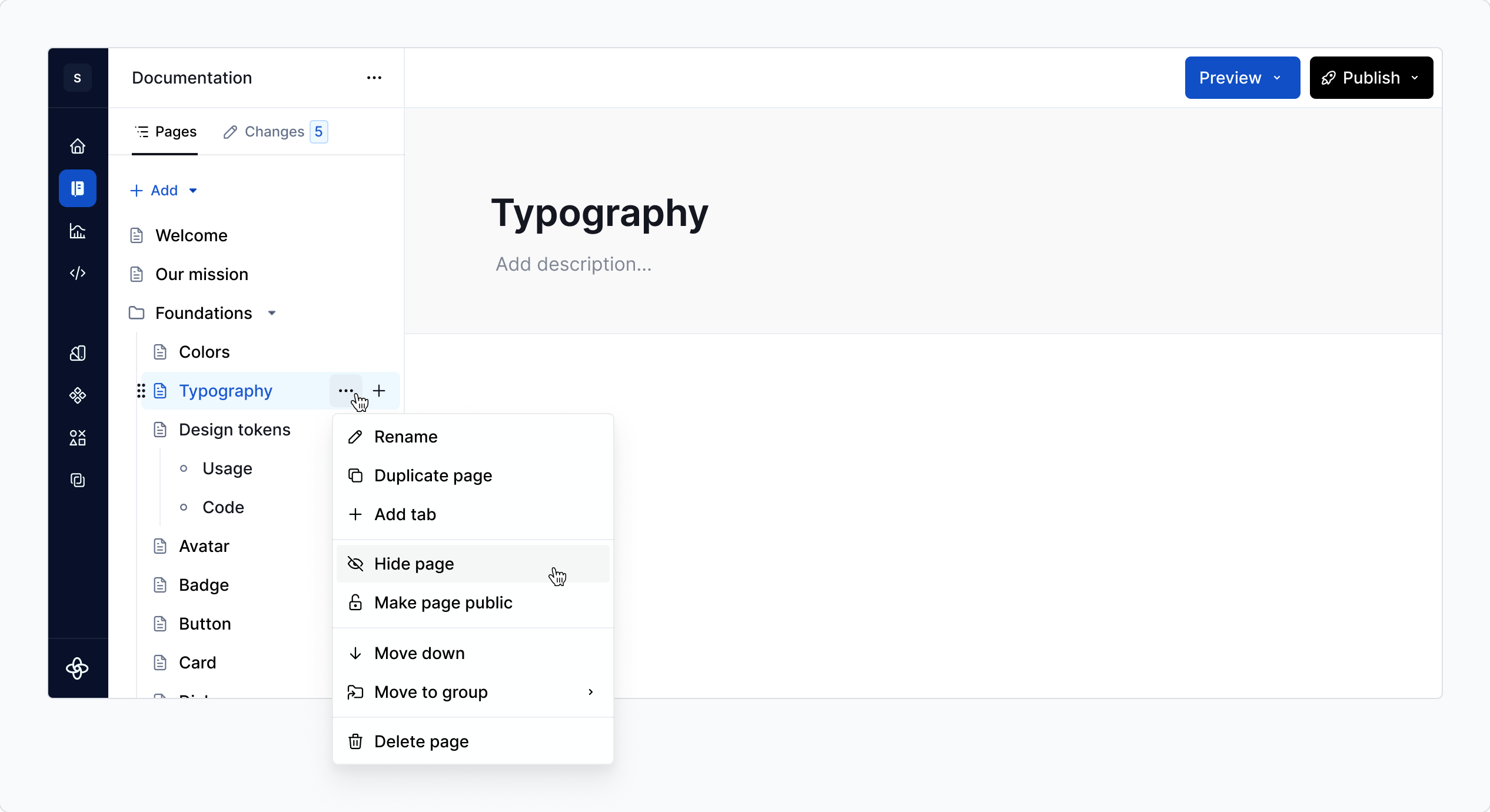This screenshot has width=1490, height=812.
Task: Select Delete page menu entry
Action: pyautogui.click(x=421, y=741)
